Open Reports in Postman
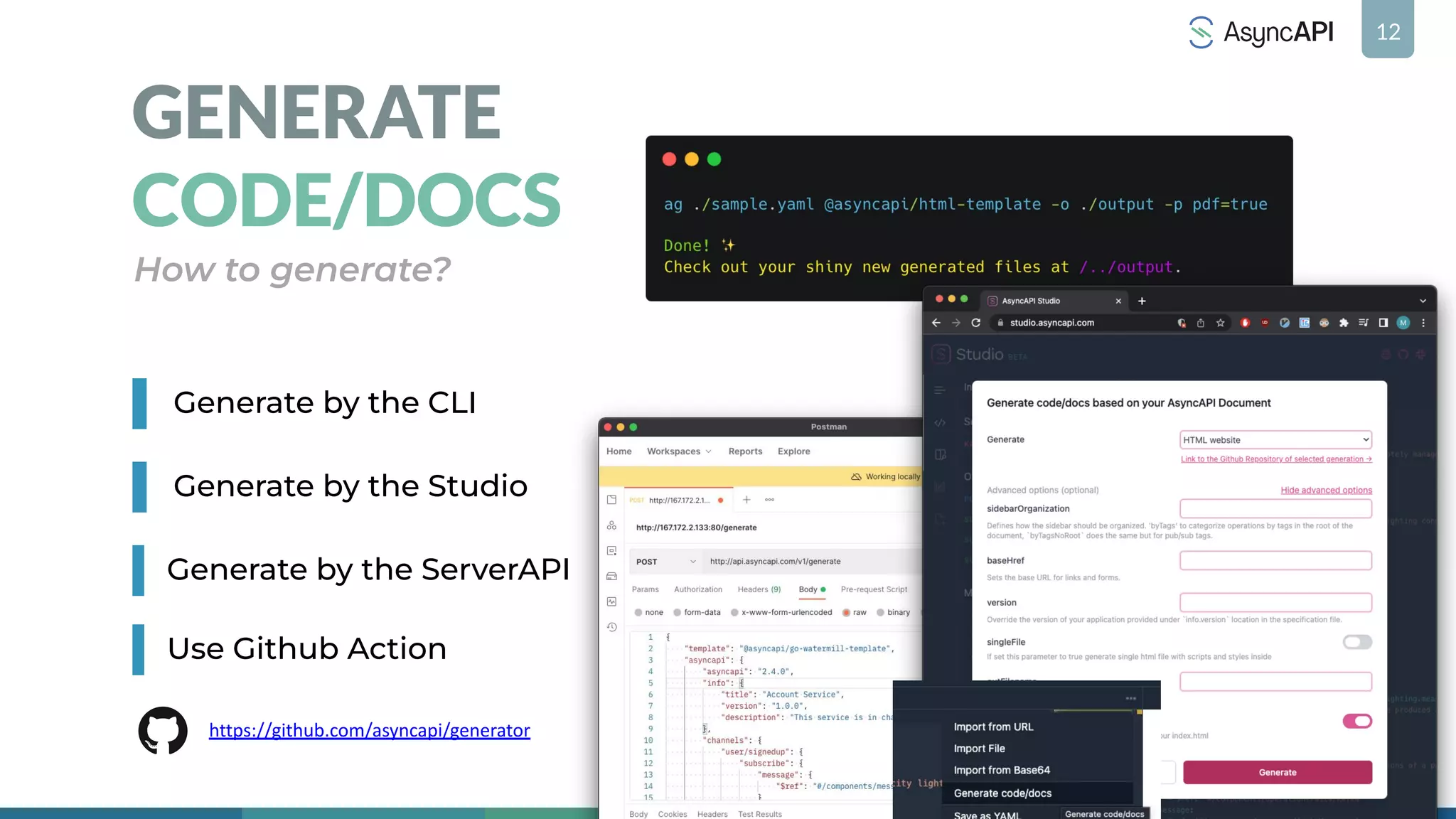This screenshot has width=1456, height=819. 745,451
